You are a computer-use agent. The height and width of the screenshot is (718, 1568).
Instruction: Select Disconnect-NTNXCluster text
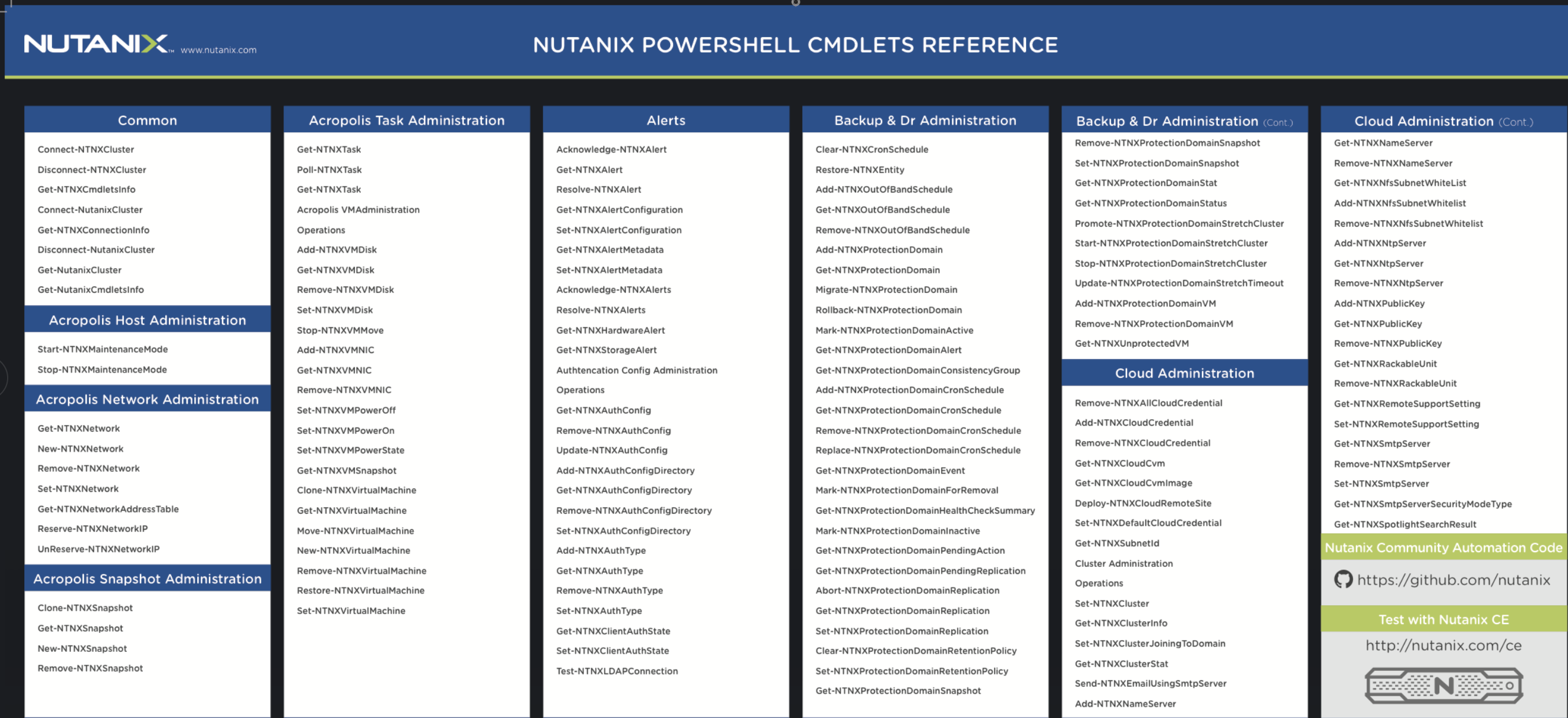pyautogui.click(x=92, y=169)
